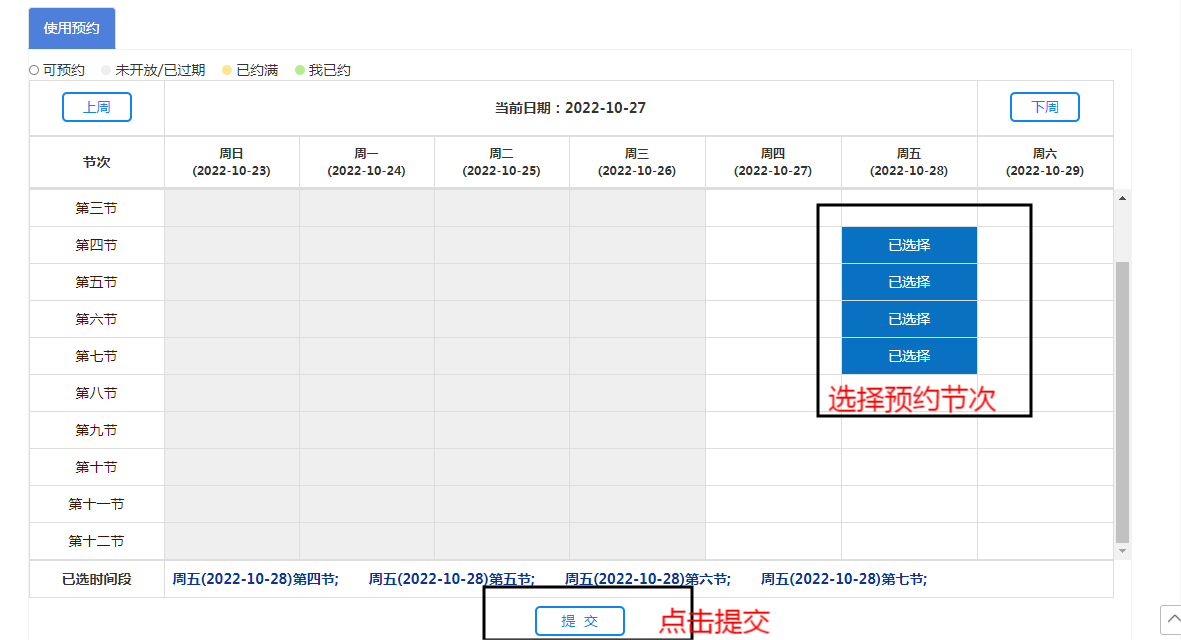1181x640 pixels.
Task: Select Thursday 第三节 time slot
Action: pos(773,208)
